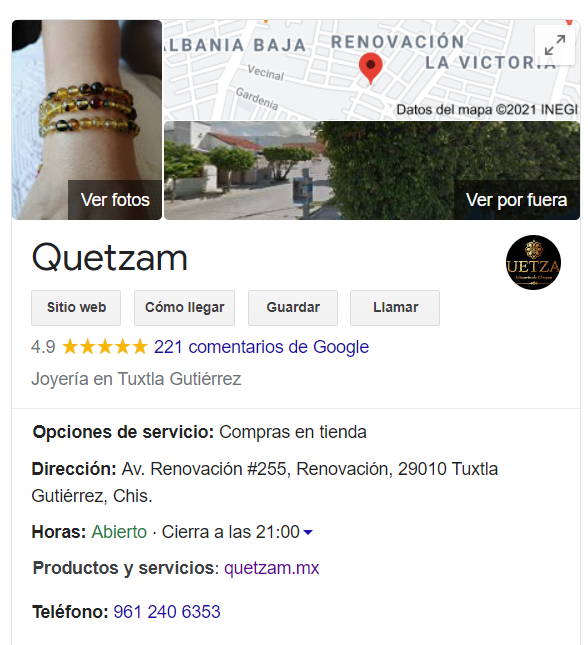Click the Abierto status text

pos(119,532)
